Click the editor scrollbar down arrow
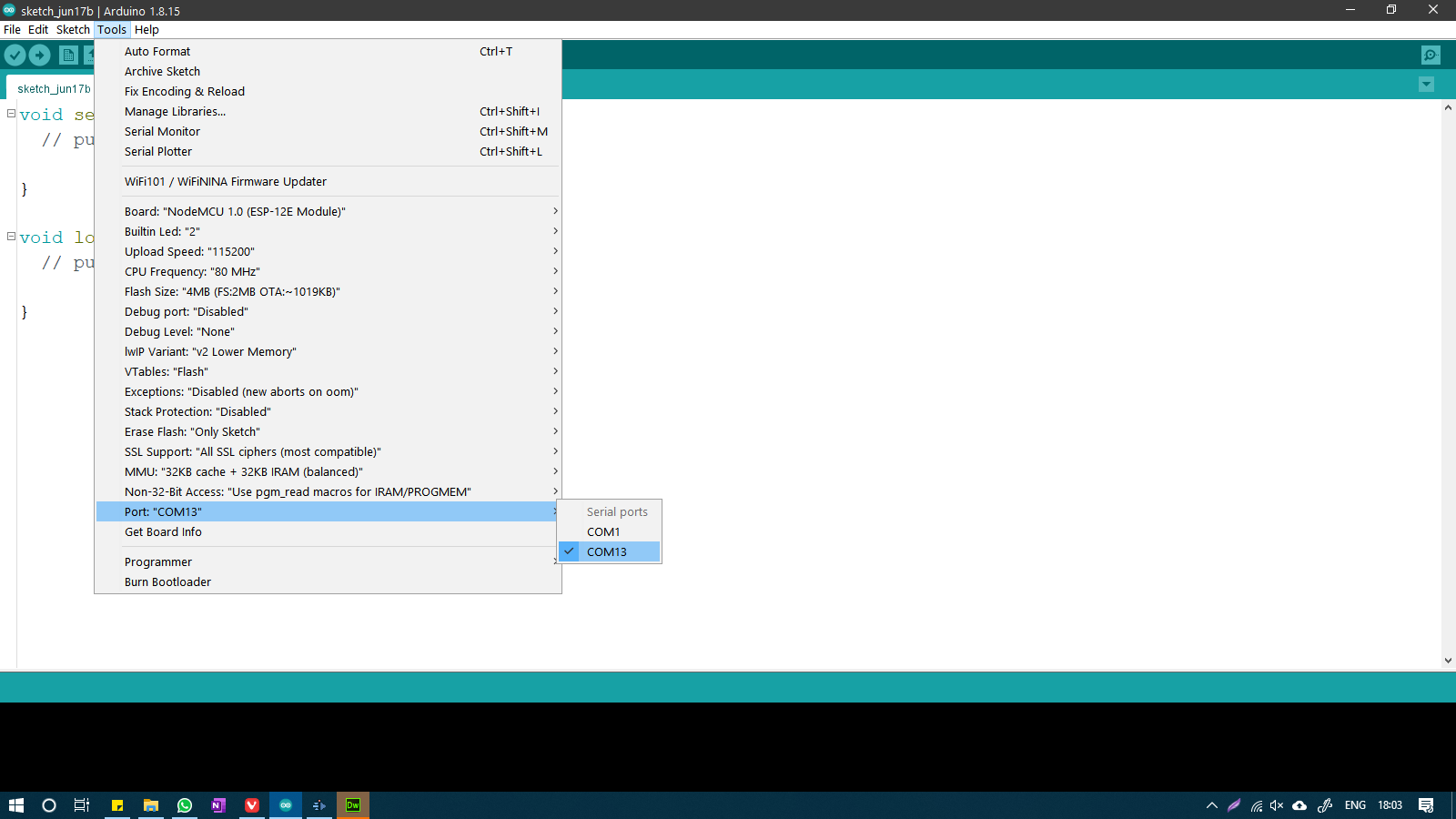 [1448, 662]
